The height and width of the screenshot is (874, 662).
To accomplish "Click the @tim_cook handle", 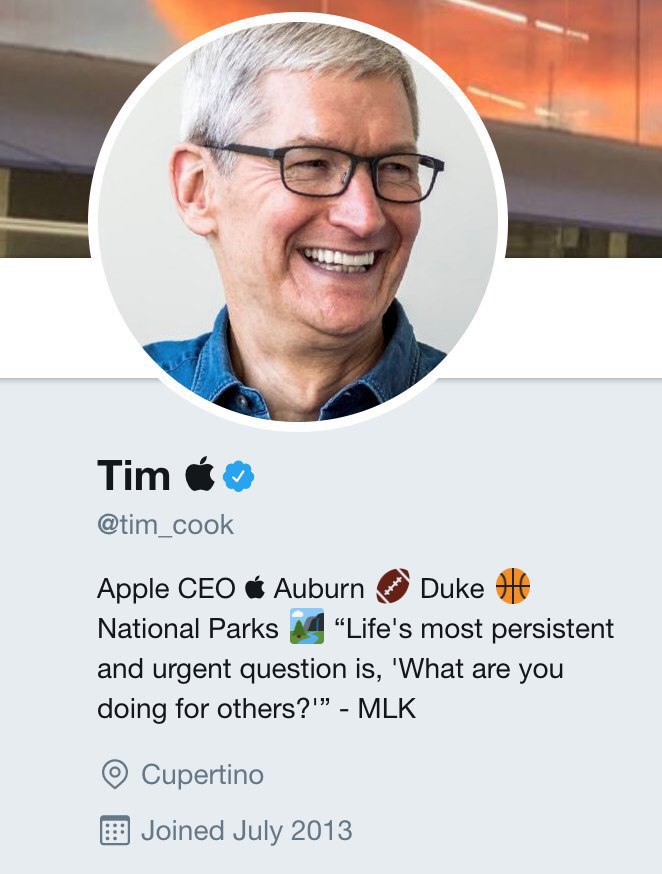I will [166, 525].
